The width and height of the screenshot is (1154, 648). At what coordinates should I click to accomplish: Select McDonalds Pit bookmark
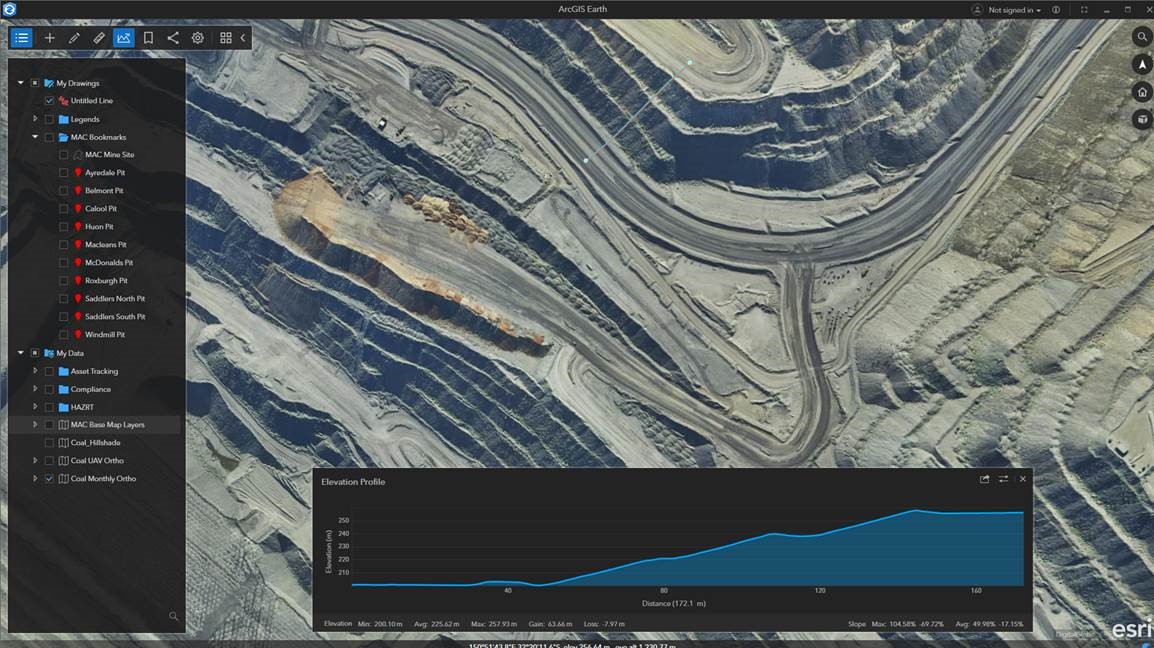pyautogui.click(x=109, y=263)
